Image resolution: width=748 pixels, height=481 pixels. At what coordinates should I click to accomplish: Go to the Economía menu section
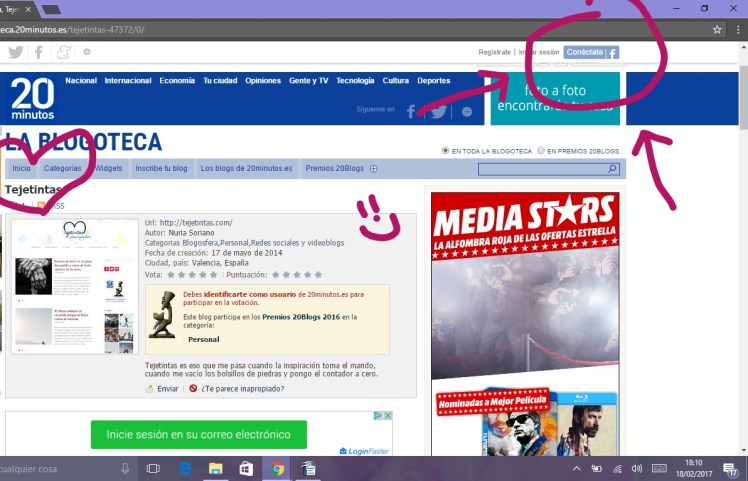[x=177, y=80]
